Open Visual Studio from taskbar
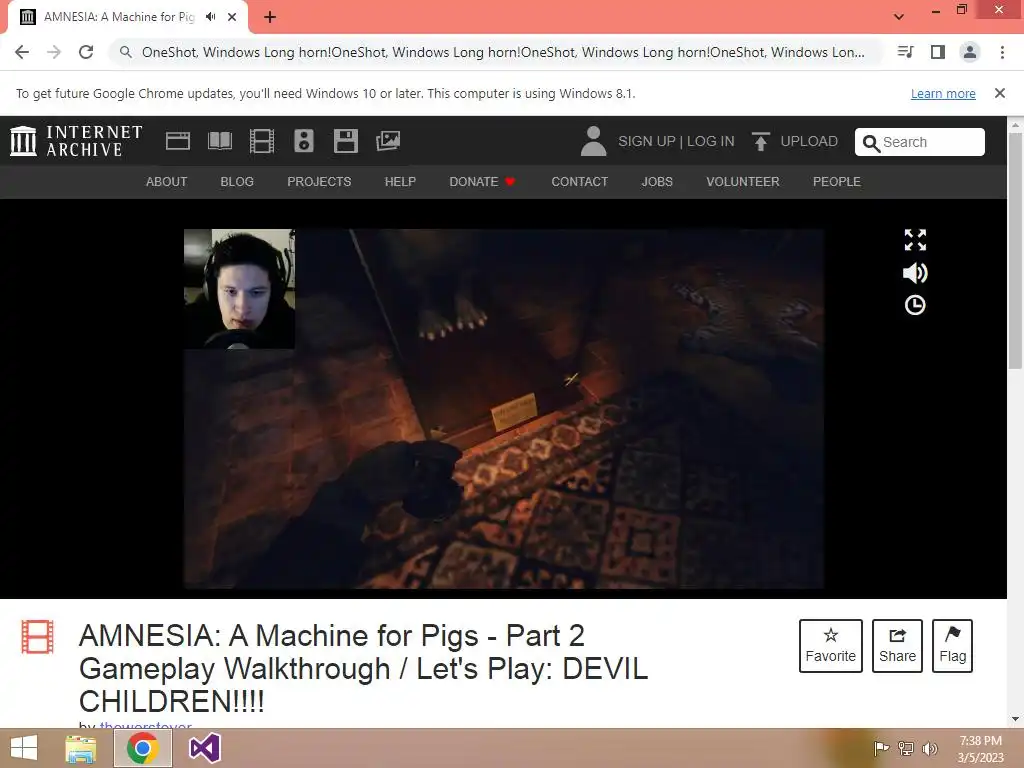The height and width of the screenshot is (768, 1024). coord(204,748)
